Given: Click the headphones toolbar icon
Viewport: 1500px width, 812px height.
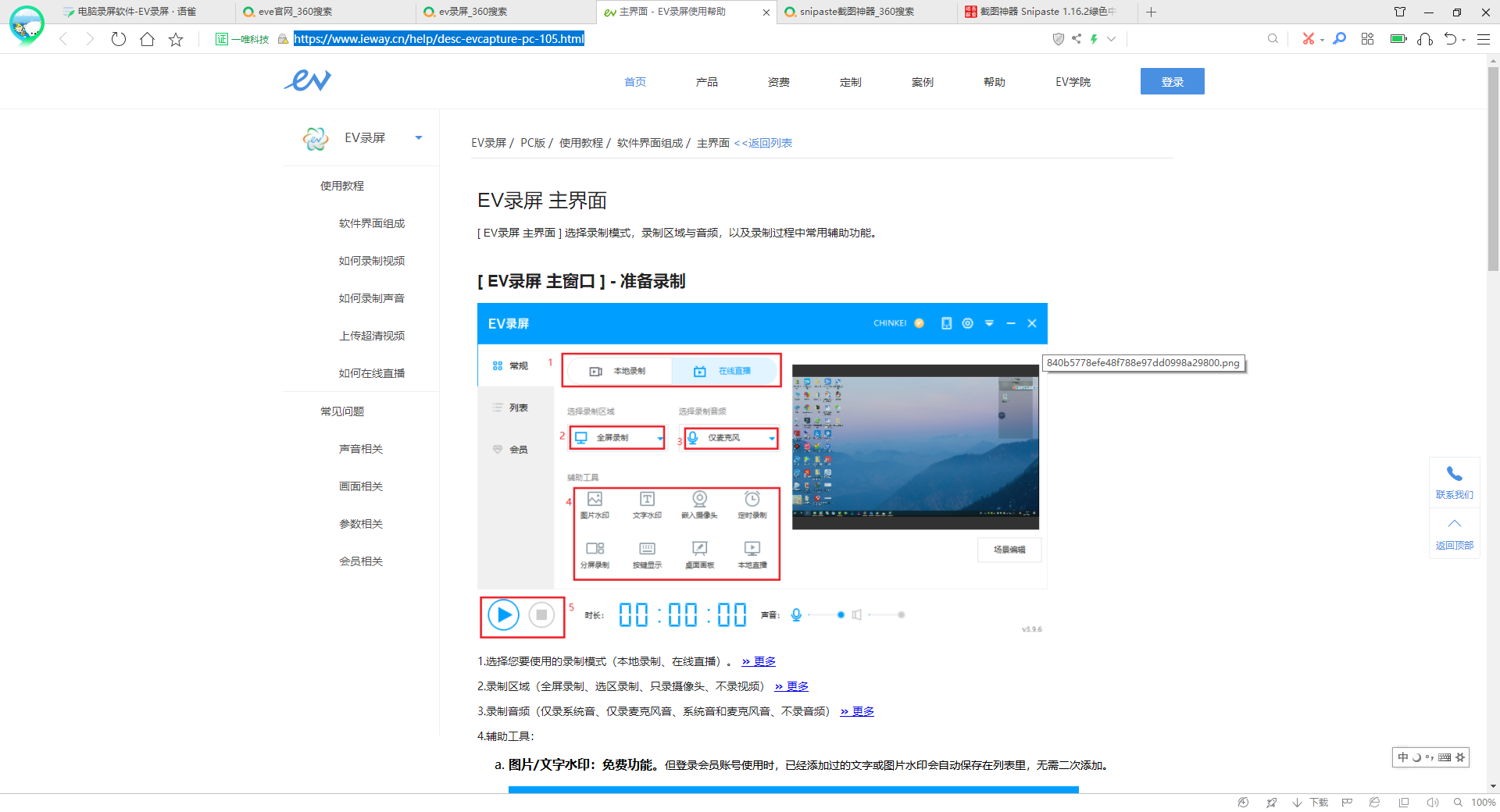Looking at the screenshot, I should [1425, 38].
